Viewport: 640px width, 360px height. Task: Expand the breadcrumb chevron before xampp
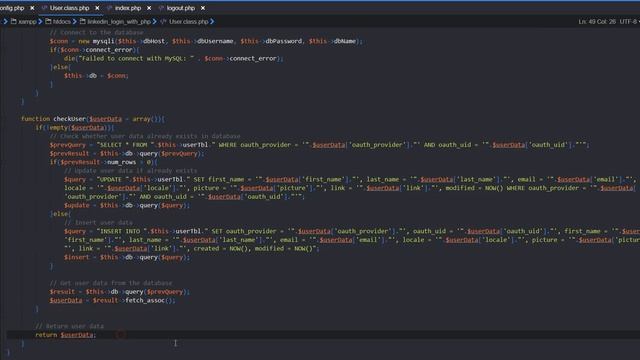pyautogui.click(x=5, y=22)
